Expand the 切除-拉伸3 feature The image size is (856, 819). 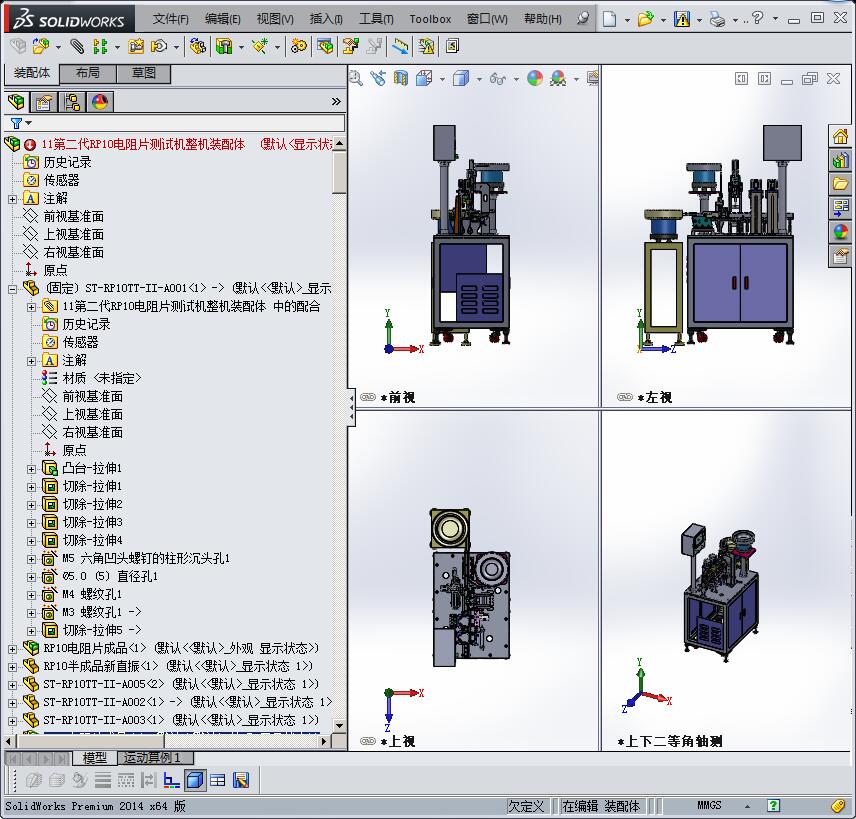tap(31, 523)
